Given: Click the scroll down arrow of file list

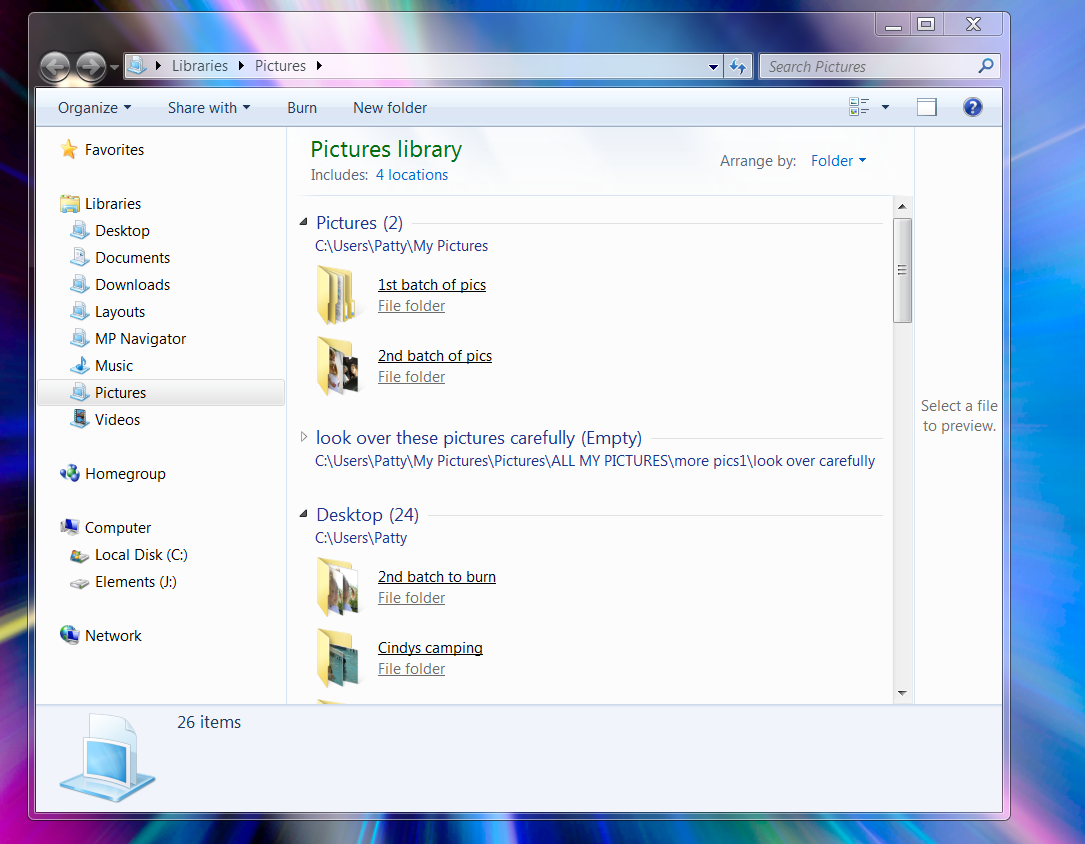Looking at the screenshot, I should pos(902,693).
